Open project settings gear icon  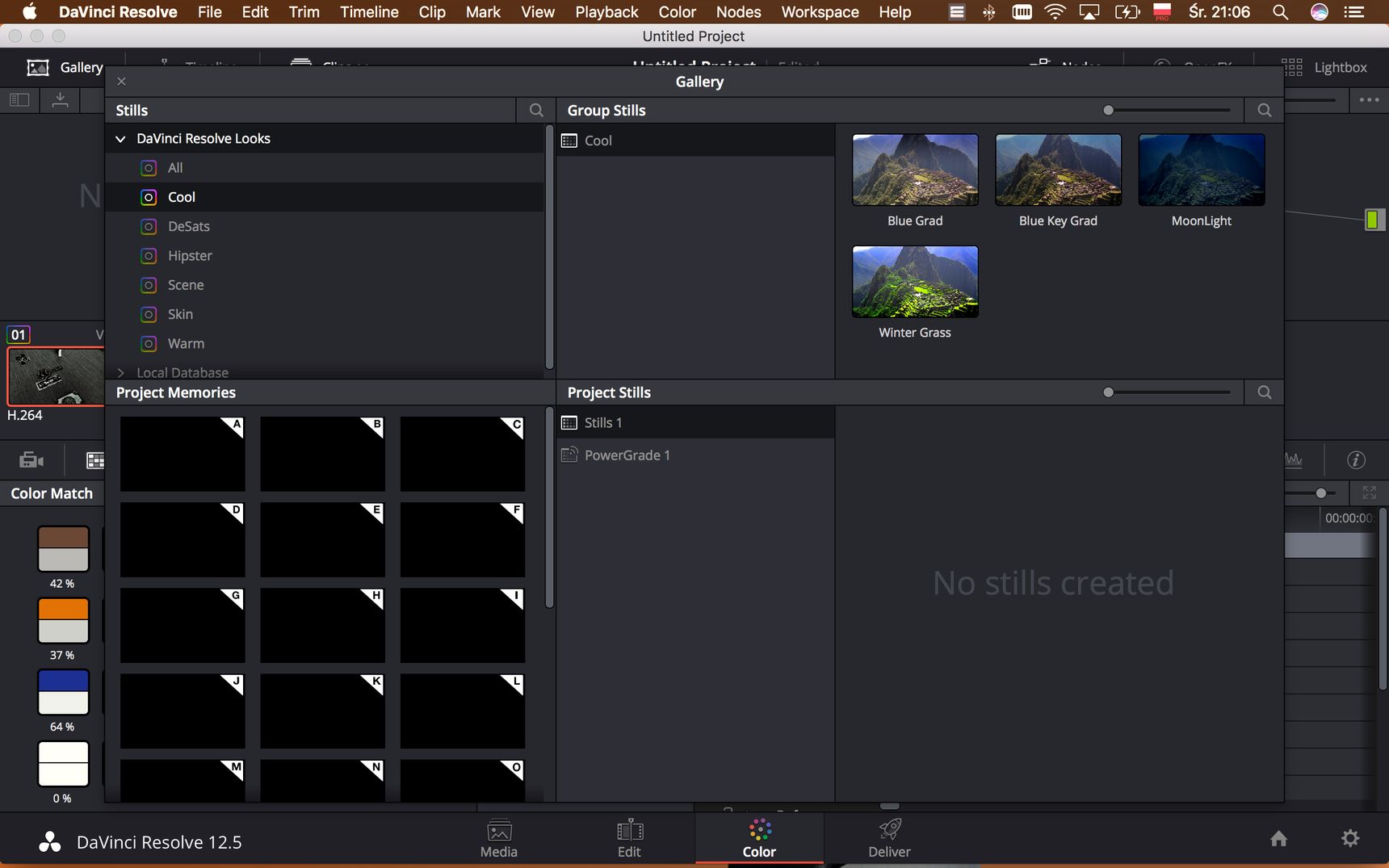tap(1350, 839)
